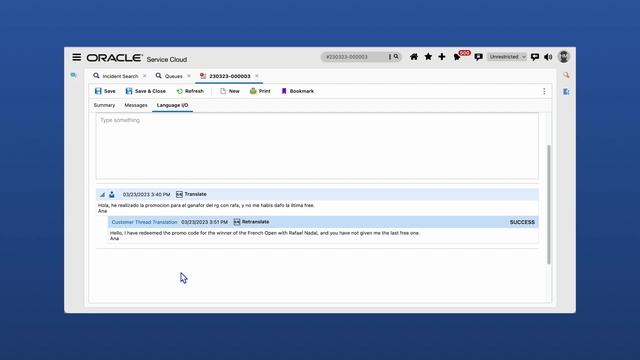This screenshot has height=360, width=640.
Task: Open the Messages sub-tab
Action: coord(136,105)
